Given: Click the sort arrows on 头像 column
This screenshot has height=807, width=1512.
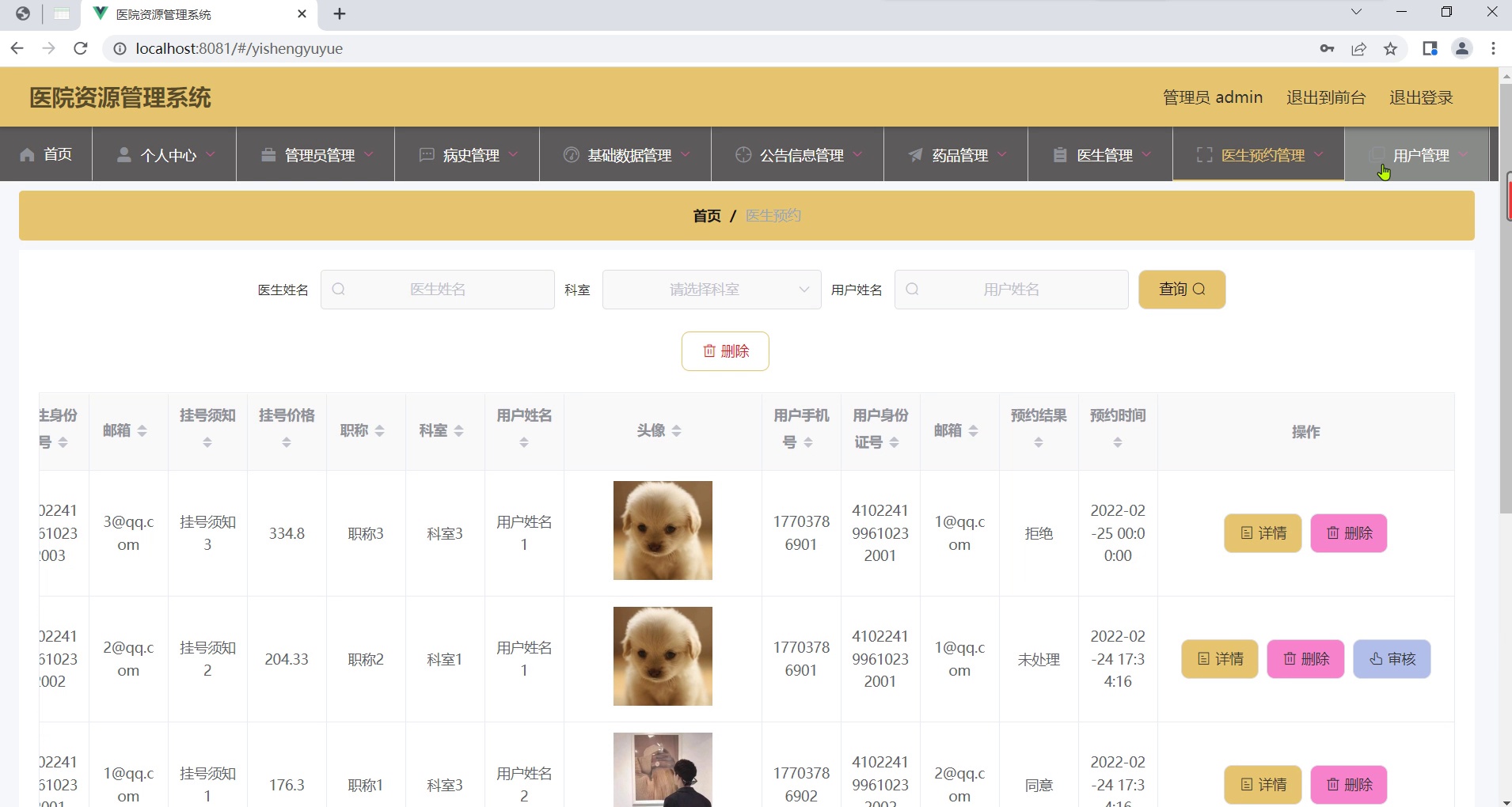Looking at the screenshot, I should pyautogui.click(x=677, y=430).
